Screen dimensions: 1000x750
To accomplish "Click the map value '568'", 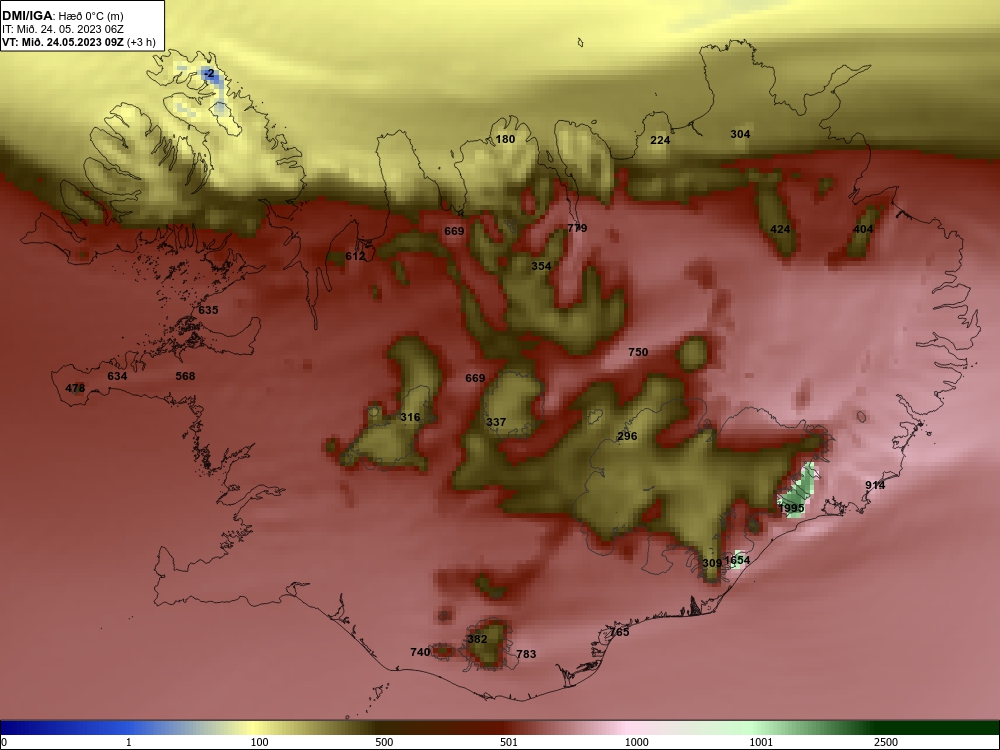I will (185, 376).
